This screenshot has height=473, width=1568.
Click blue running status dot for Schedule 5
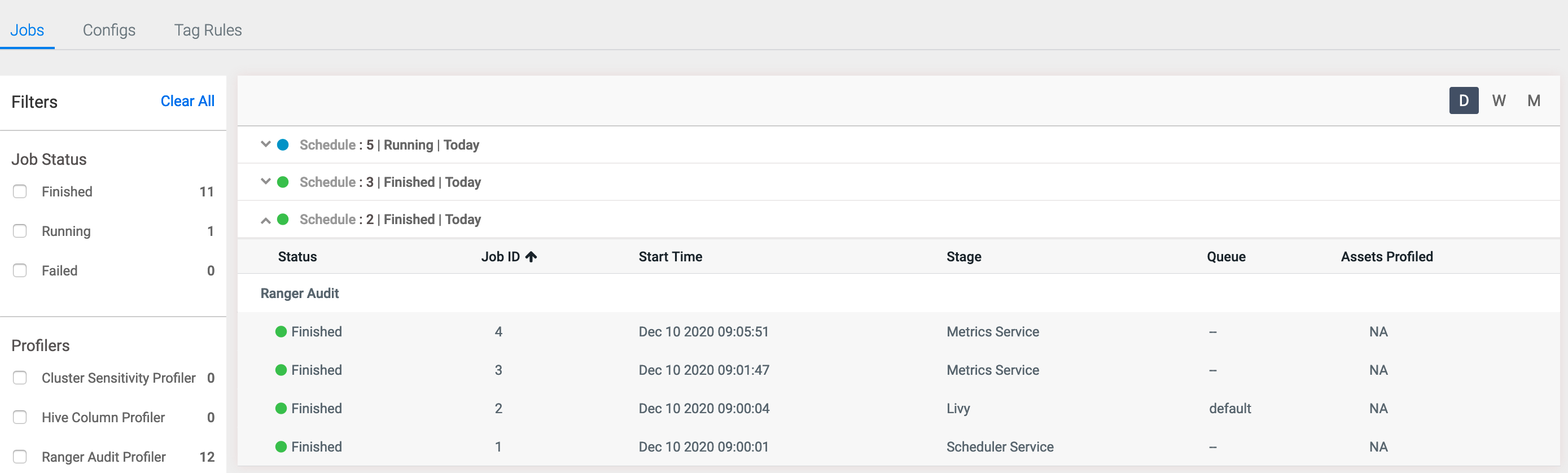pyautogui.click(x=283, y=145)
